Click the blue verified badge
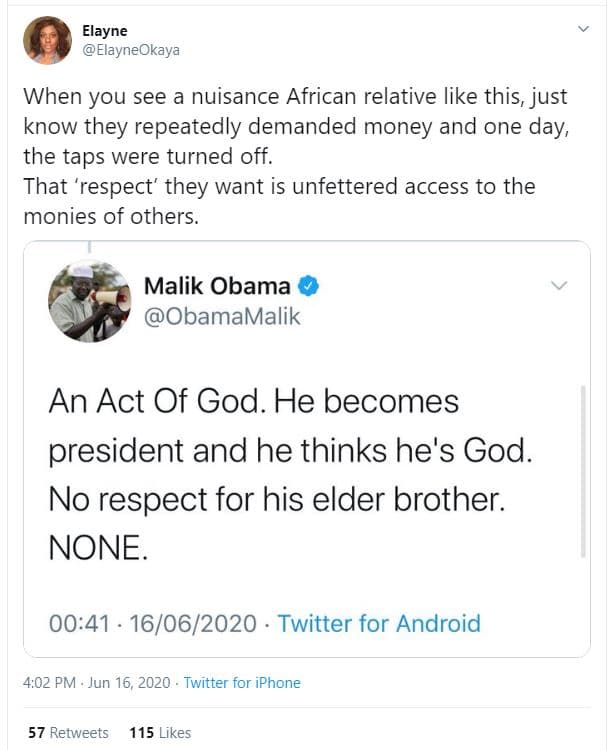 click(309, 287)
